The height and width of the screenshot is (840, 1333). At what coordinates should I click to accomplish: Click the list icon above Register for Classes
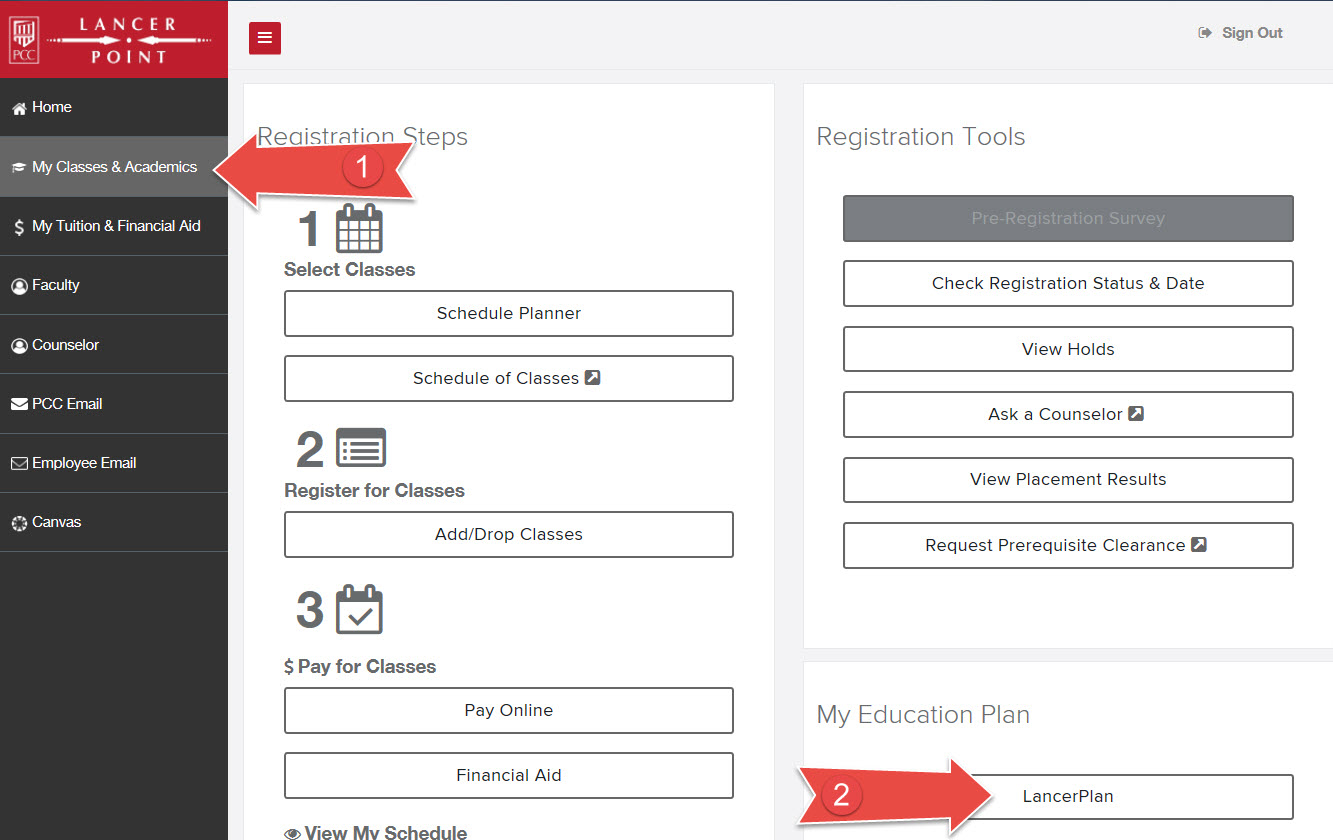pos(361,449)
